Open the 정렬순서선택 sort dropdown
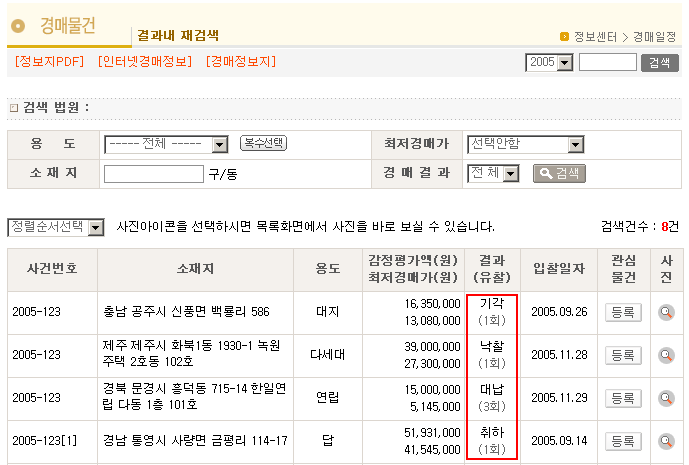This screenshot has height=465, width=689. (56, 228)
